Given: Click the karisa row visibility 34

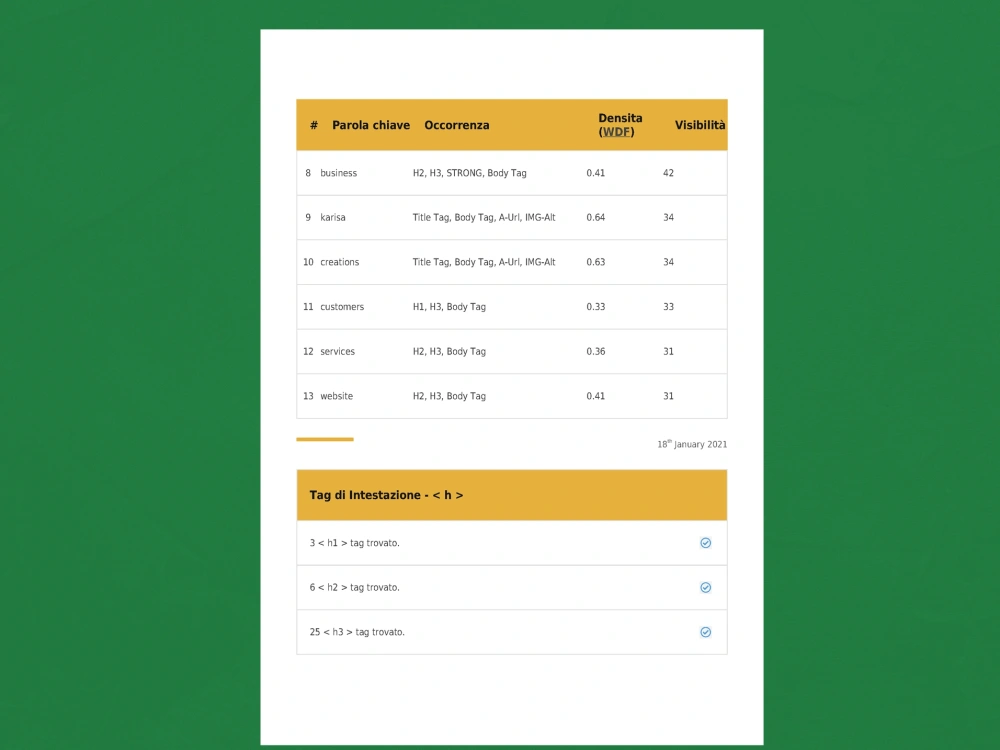Looking at the screenshot, I should pyautogui.click(x=668, y=217).
